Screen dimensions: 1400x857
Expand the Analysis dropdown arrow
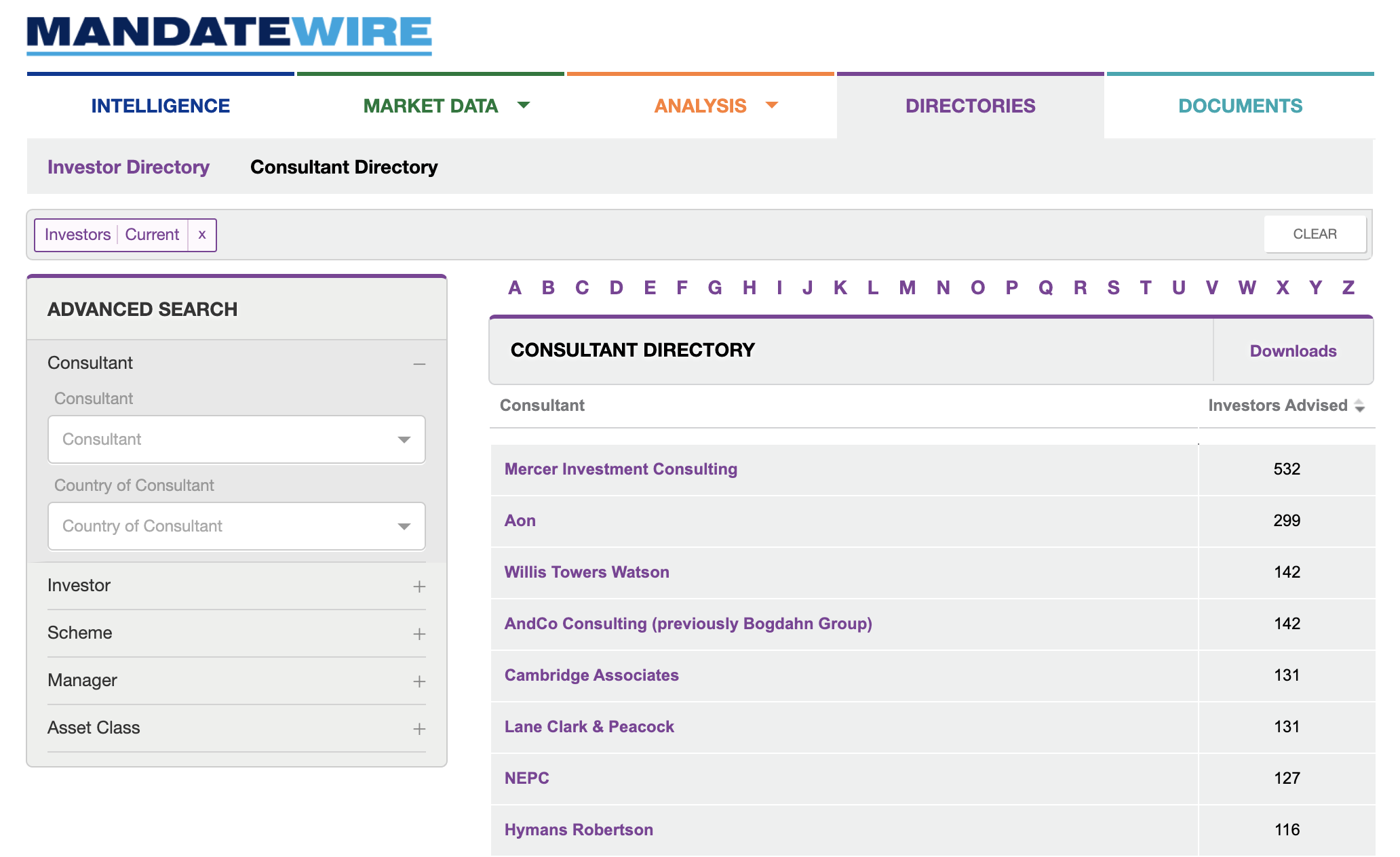click(x=772, y=105)
